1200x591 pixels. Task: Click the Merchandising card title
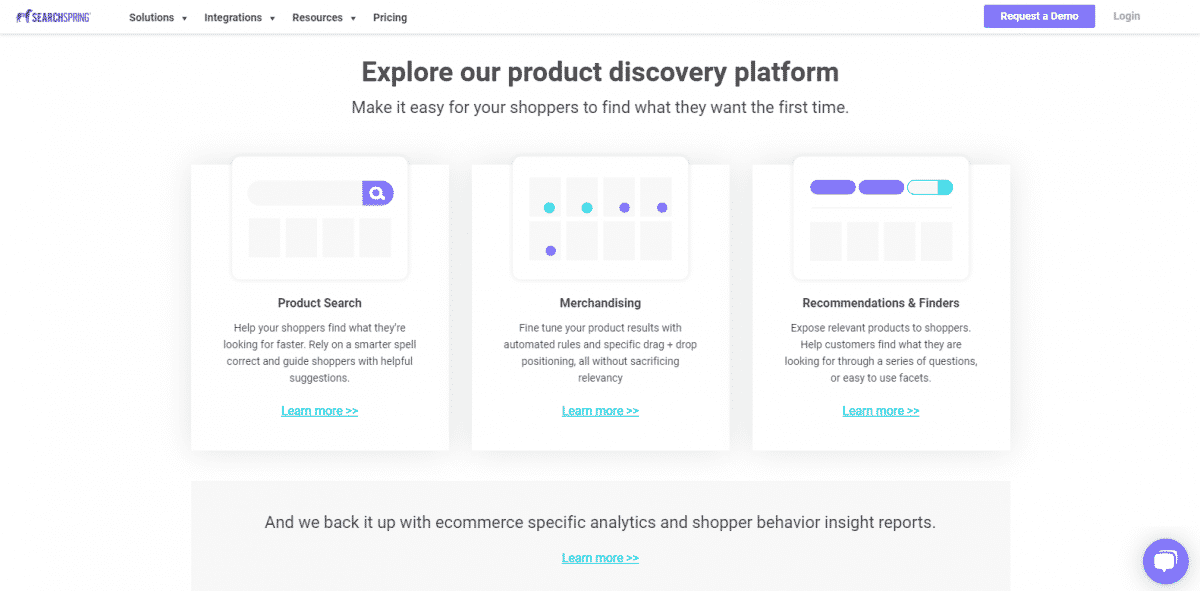click(600, 303)
